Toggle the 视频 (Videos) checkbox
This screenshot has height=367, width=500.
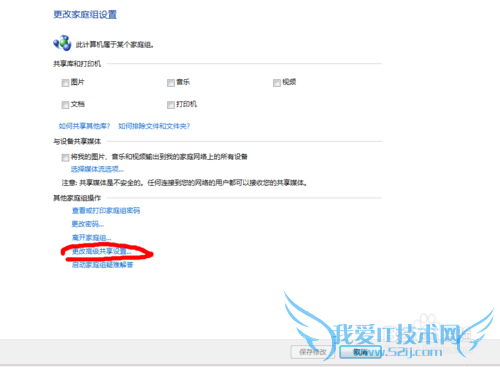[277, 83]
